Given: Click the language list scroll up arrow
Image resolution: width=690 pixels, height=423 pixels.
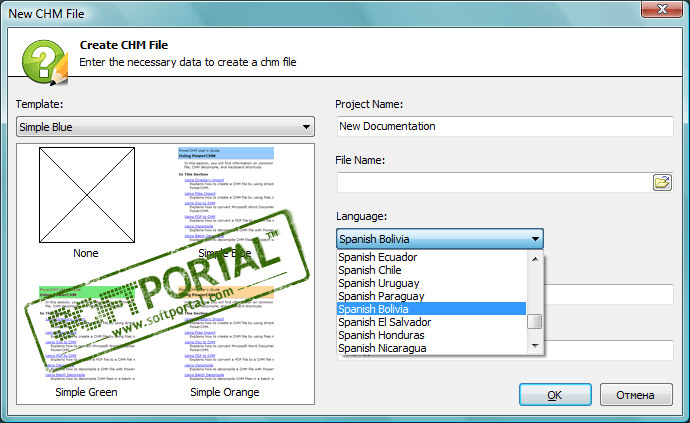Looking at the screenshot, I should (535, 259).
